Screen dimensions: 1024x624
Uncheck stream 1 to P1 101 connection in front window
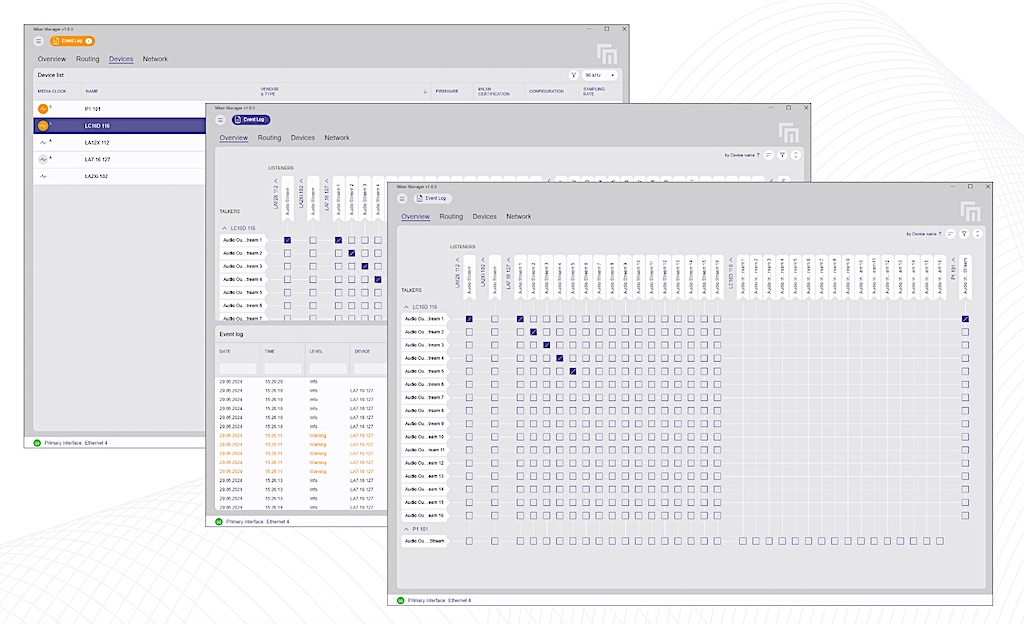click(x=965, y=319)
